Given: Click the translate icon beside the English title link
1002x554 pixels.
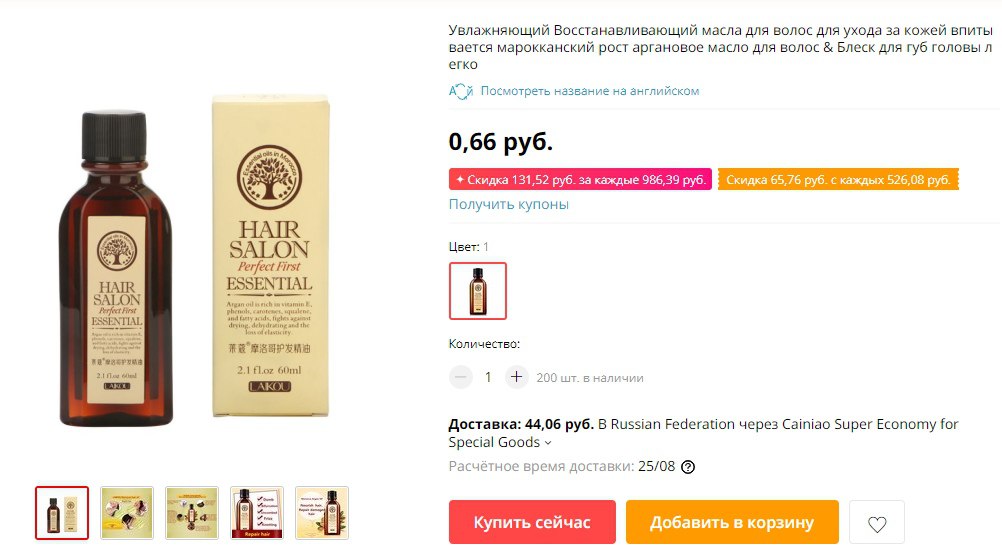Looking at the screenshot, I should (x=461, y=91).
